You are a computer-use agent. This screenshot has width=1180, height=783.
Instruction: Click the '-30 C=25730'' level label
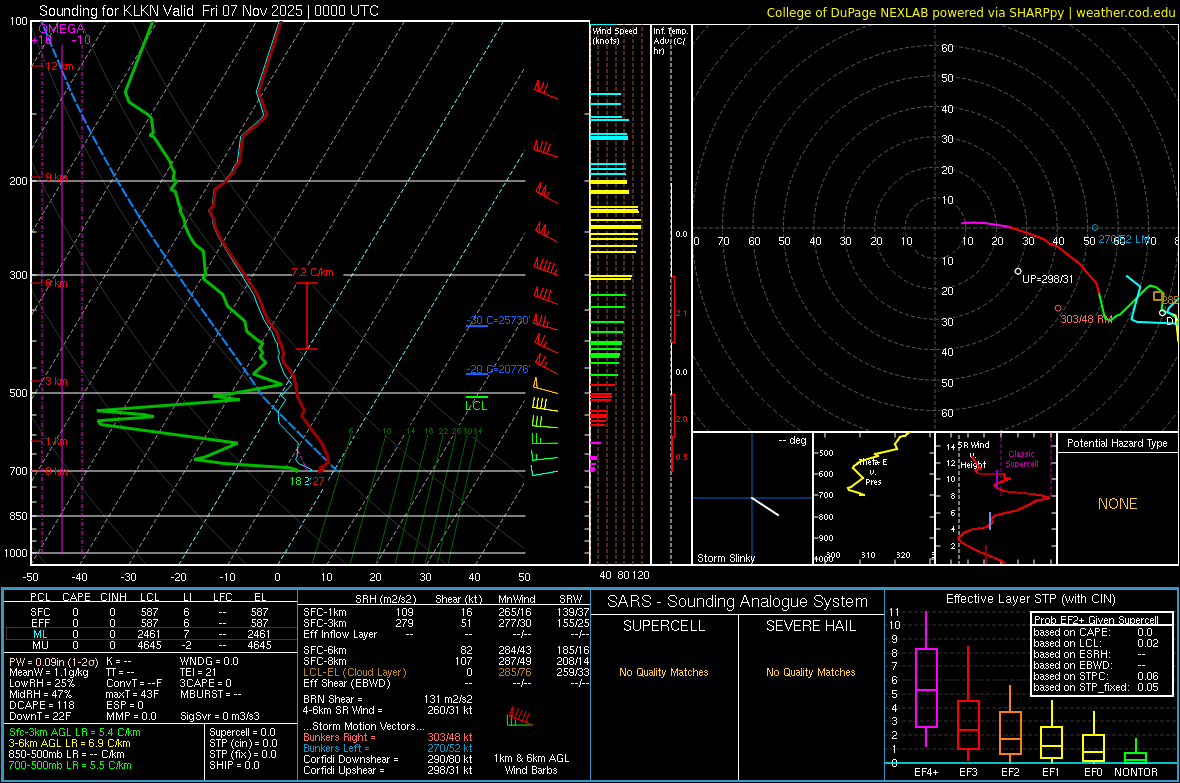click(x=498, y=320)
